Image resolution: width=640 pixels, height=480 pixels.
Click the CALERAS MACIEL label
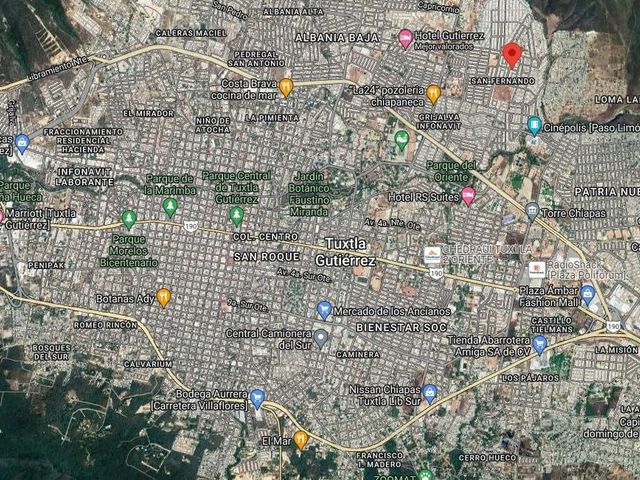191,33
